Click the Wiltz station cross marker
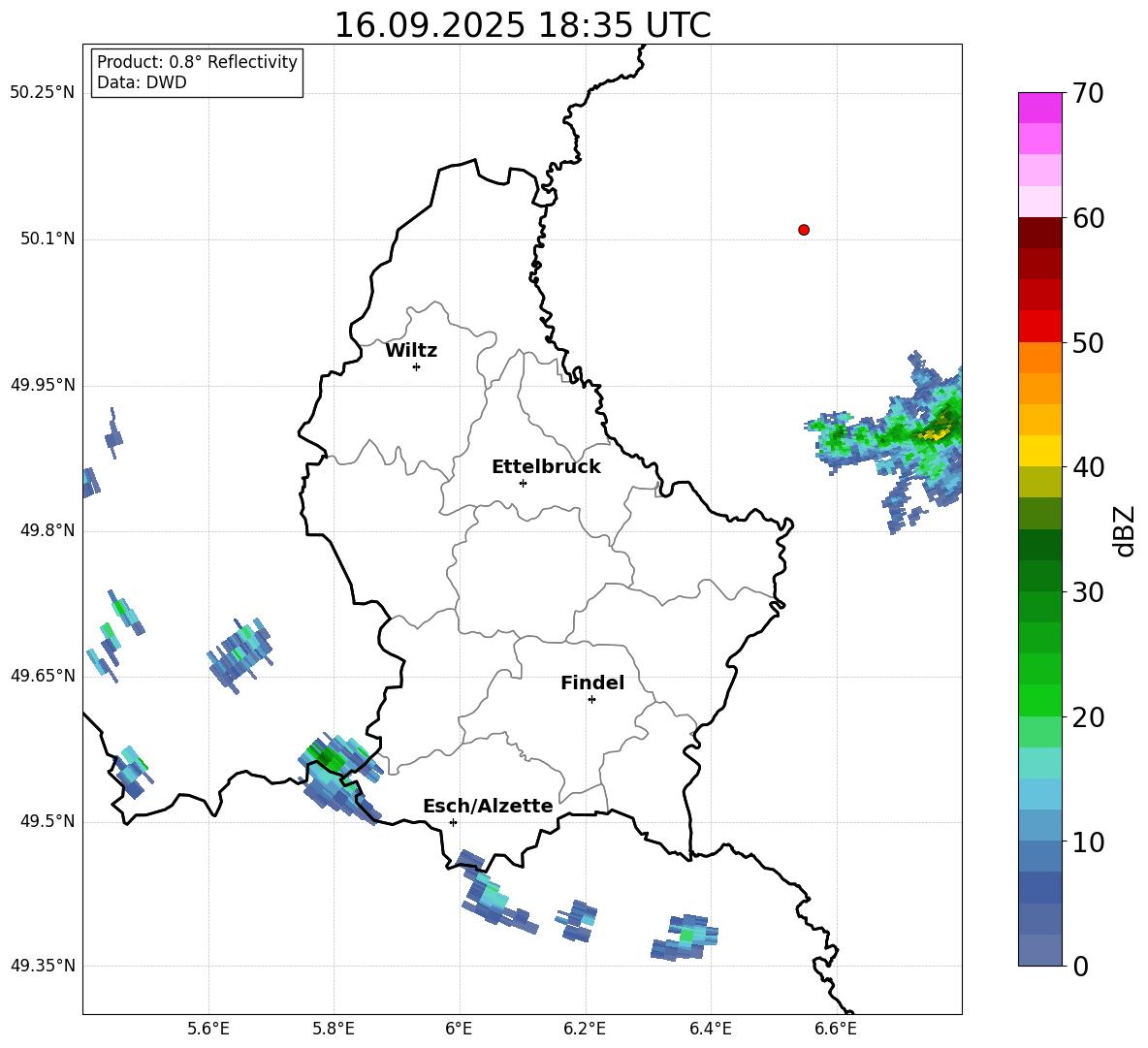The image size is (1148, 1048). (x=416, y=366)
